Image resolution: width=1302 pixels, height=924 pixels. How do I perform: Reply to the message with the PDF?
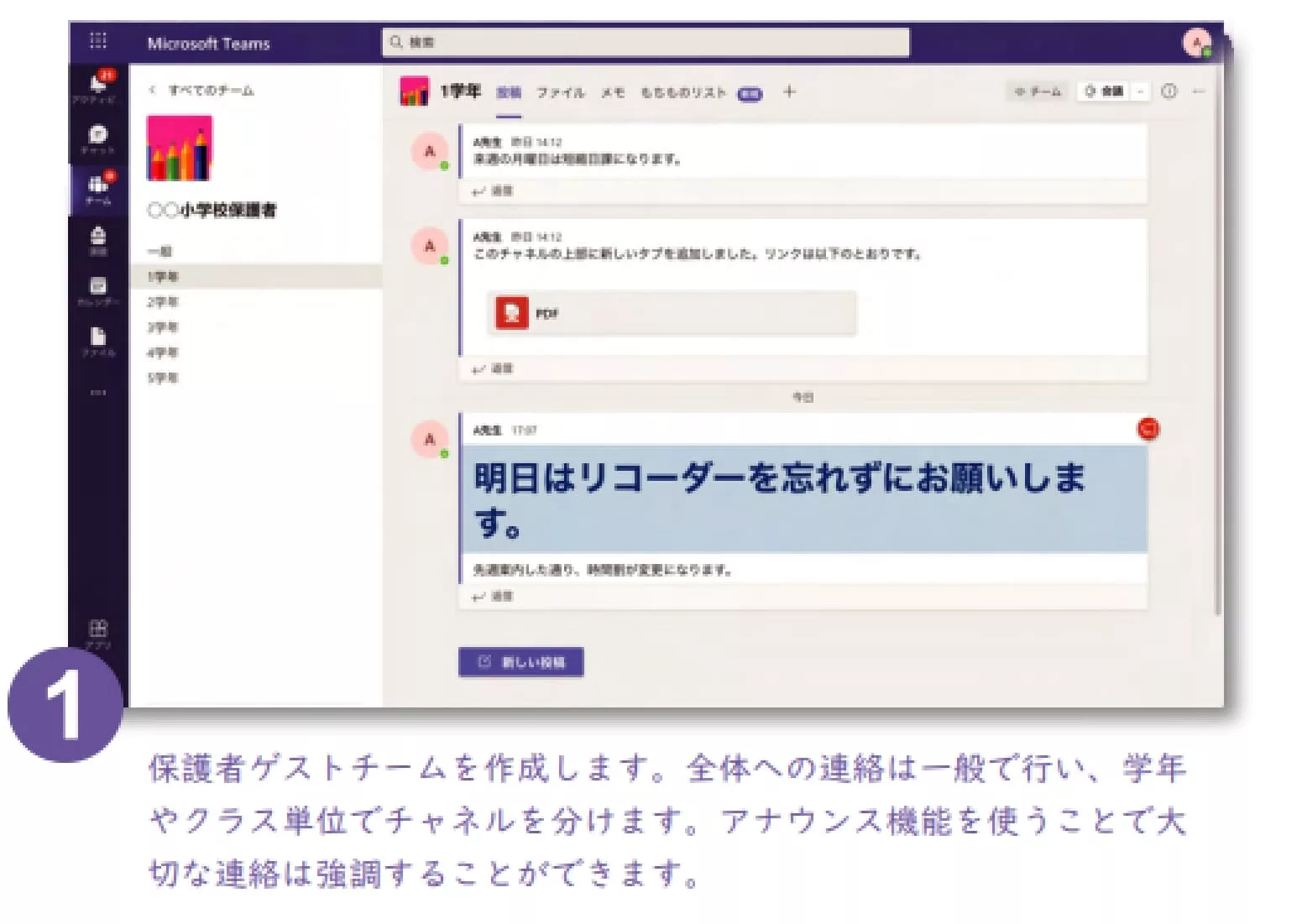tap(493, 368)
